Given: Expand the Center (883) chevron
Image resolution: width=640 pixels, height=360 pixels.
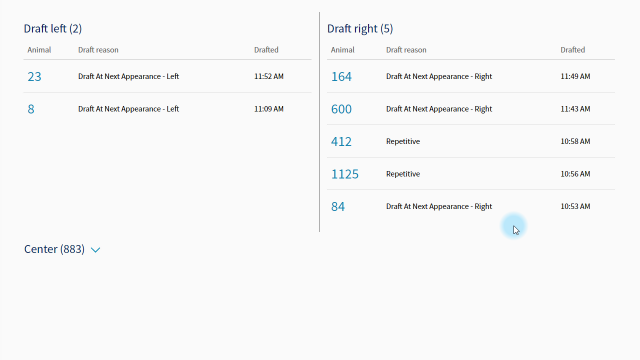Looking at the screenshot, I should click(x=96, y=250).
